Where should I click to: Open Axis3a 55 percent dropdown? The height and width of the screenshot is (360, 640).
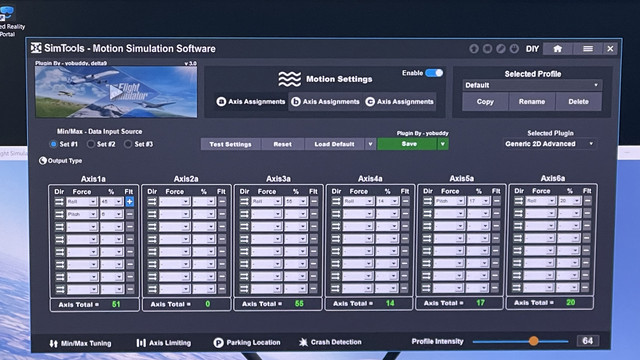(x=296, y=201)
